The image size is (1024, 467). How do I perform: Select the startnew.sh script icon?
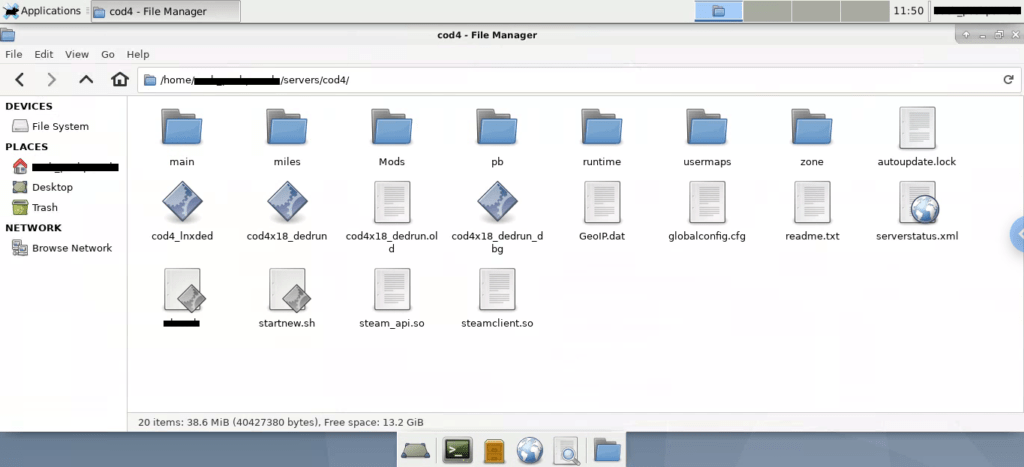click(x=290, y=289)
